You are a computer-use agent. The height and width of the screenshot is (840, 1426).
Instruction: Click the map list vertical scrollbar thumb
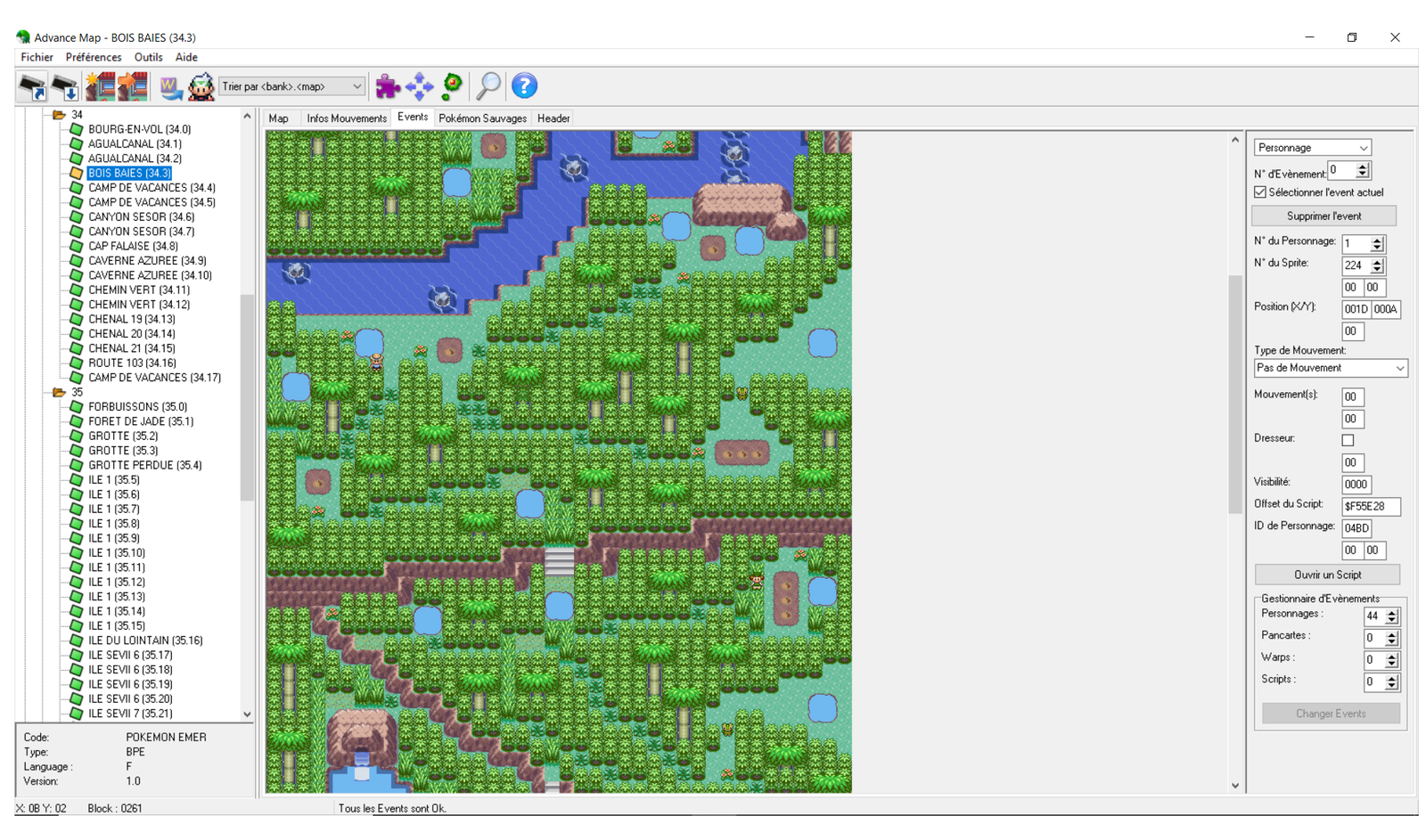click(247, 397)
